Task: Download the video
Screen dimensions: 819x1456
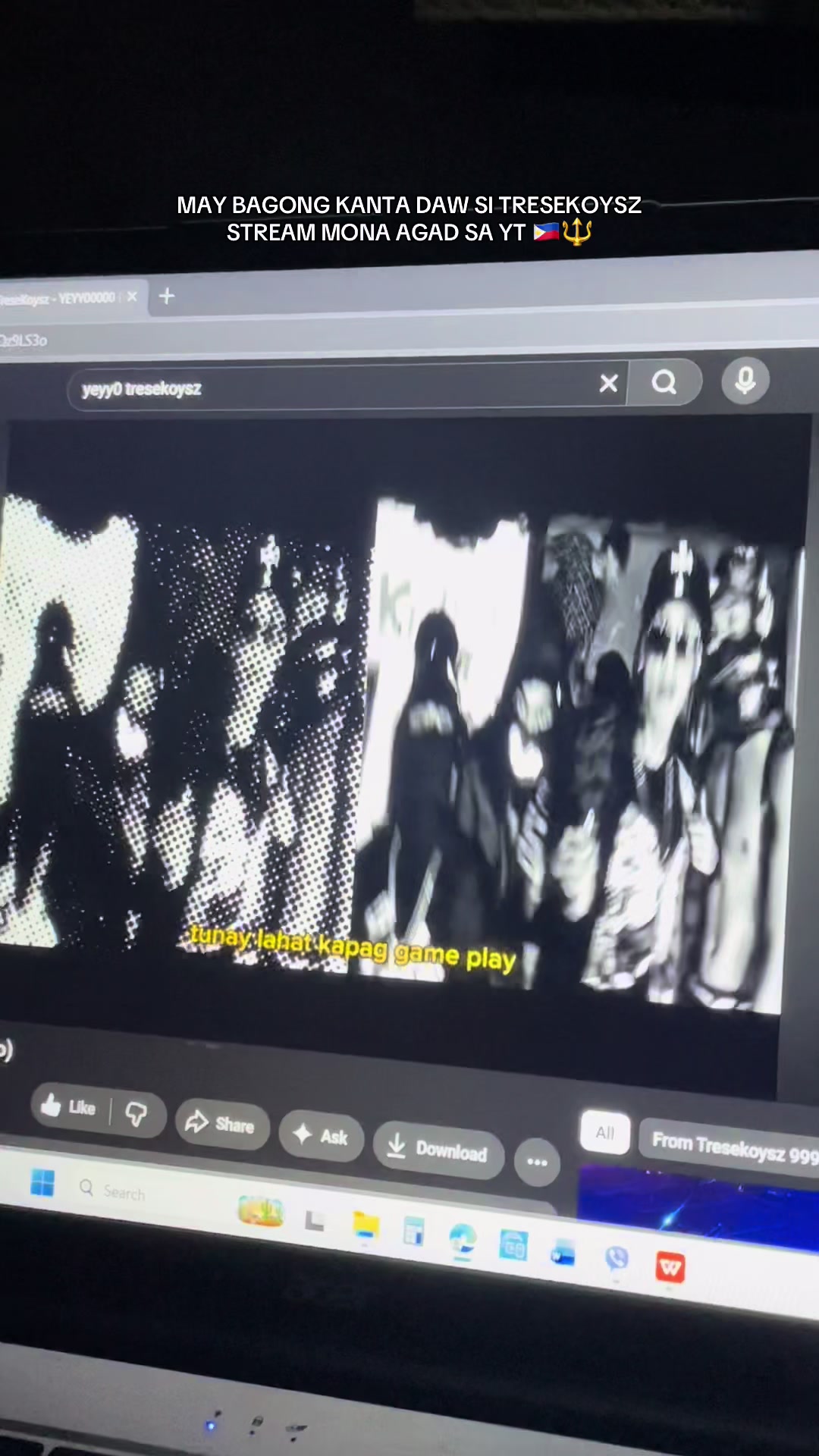Action: coord(438,1150)
